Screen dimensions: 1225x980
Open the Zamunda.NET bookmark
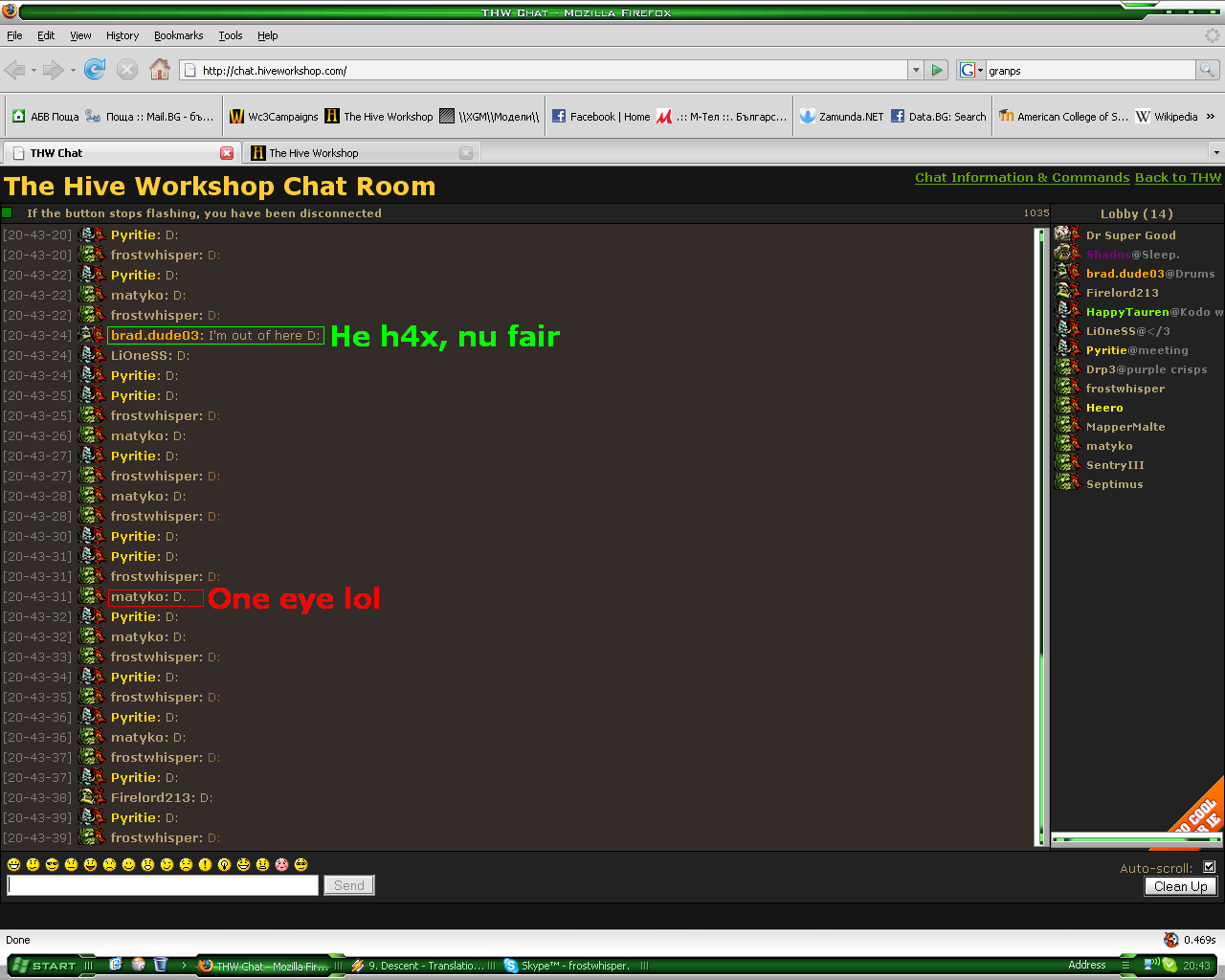point(842,117)
